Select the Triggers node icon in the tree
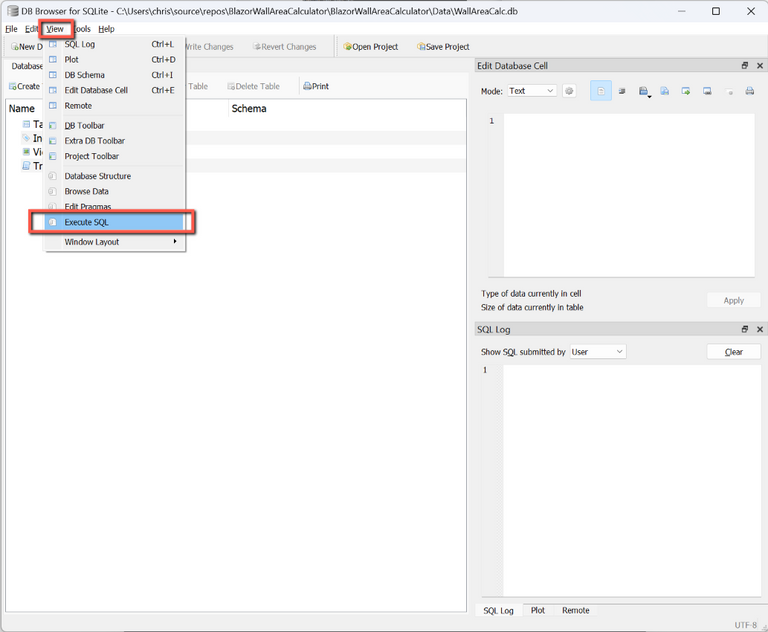Image resolution: width=768 pixels, height=632 pixels. coord(26,166)
